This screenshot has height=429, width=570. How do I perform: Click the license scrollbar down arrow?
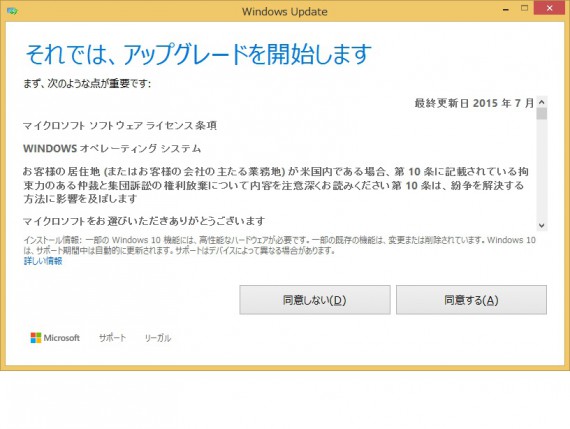[542, 225]
